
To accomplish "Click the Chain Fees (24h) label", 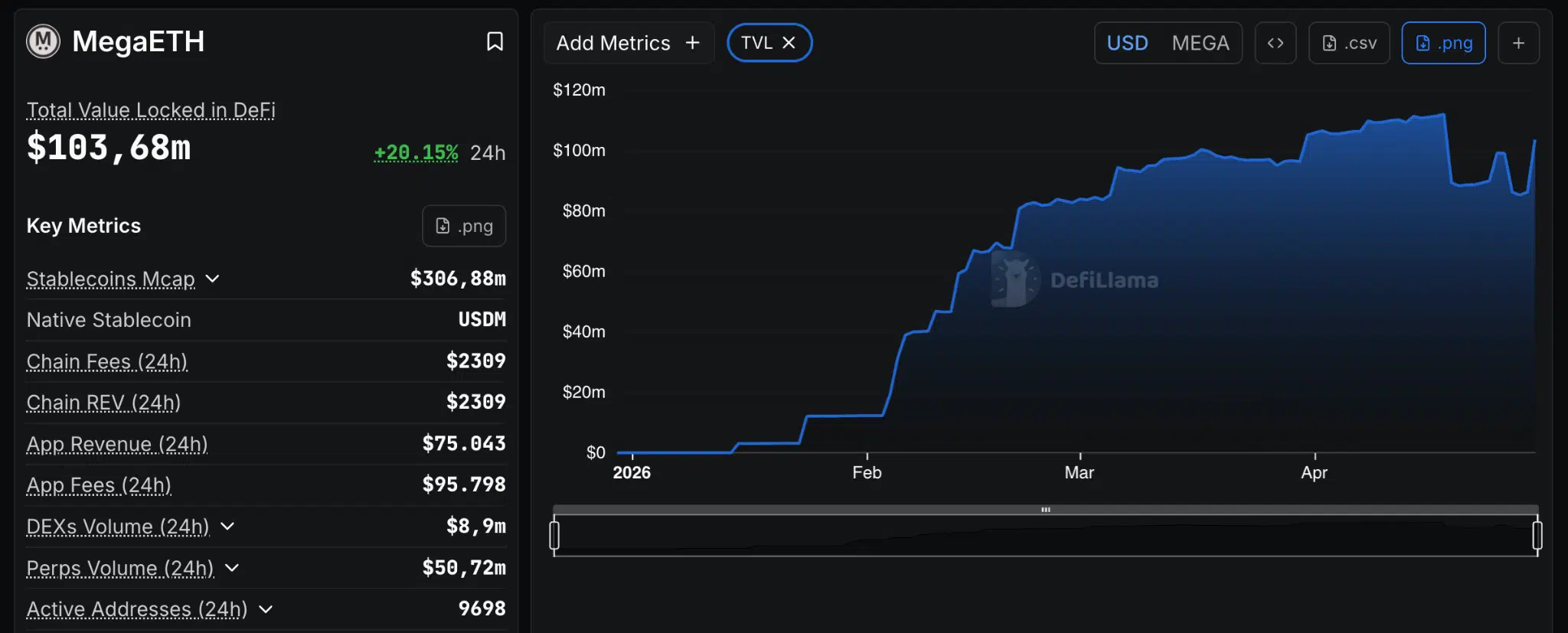I will click(107, 361).
